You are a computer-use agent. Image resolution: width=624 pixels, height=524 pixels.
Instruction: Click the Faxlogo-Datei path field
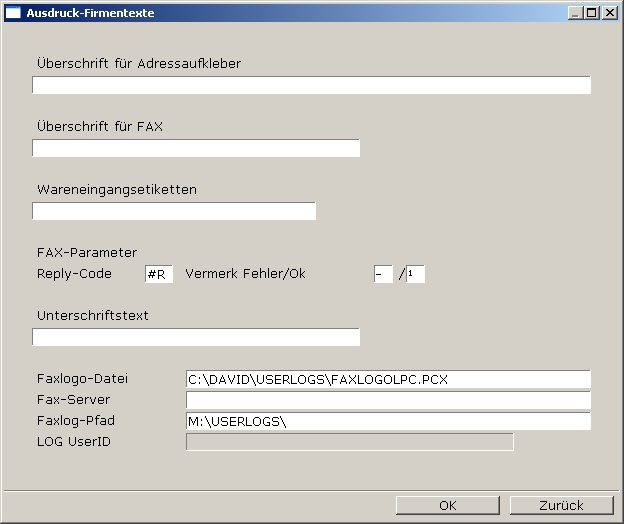tap(388, 379)
